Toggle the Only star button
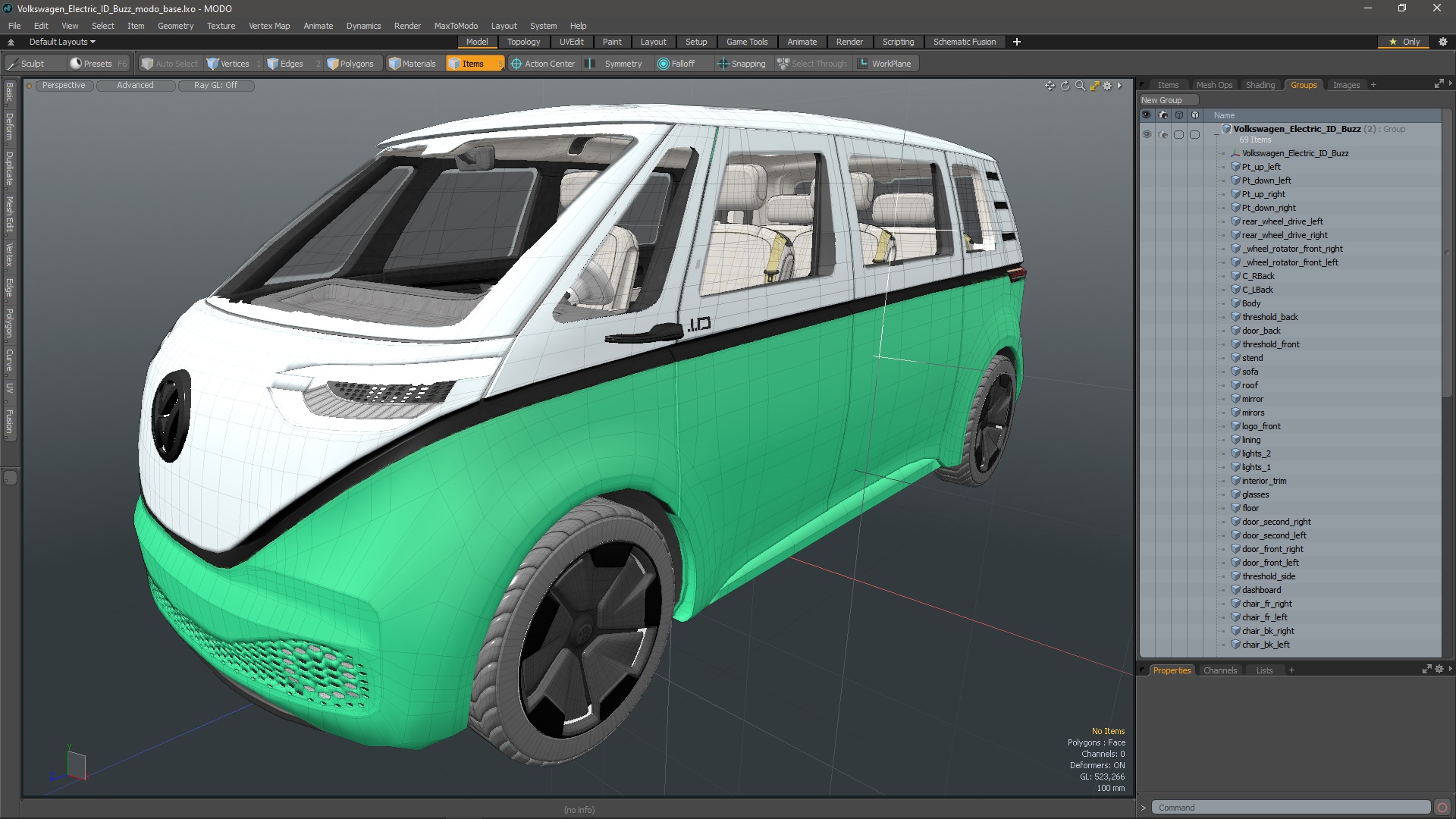The height and width of the screenshot is (819, 1456). click(1404, 42)
